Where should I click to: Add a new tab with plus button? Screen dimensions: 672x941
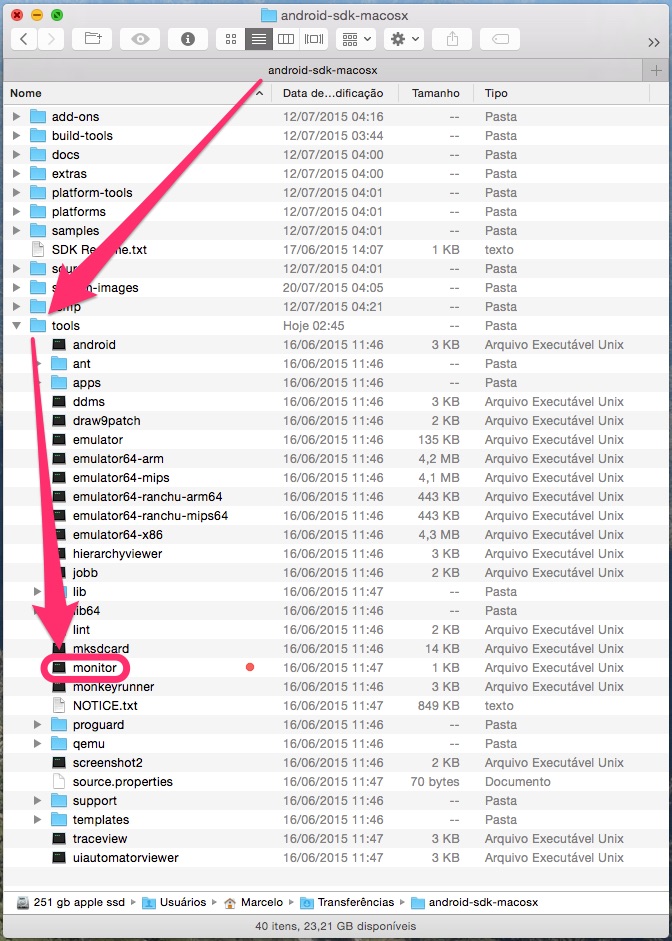coord(655,70)
